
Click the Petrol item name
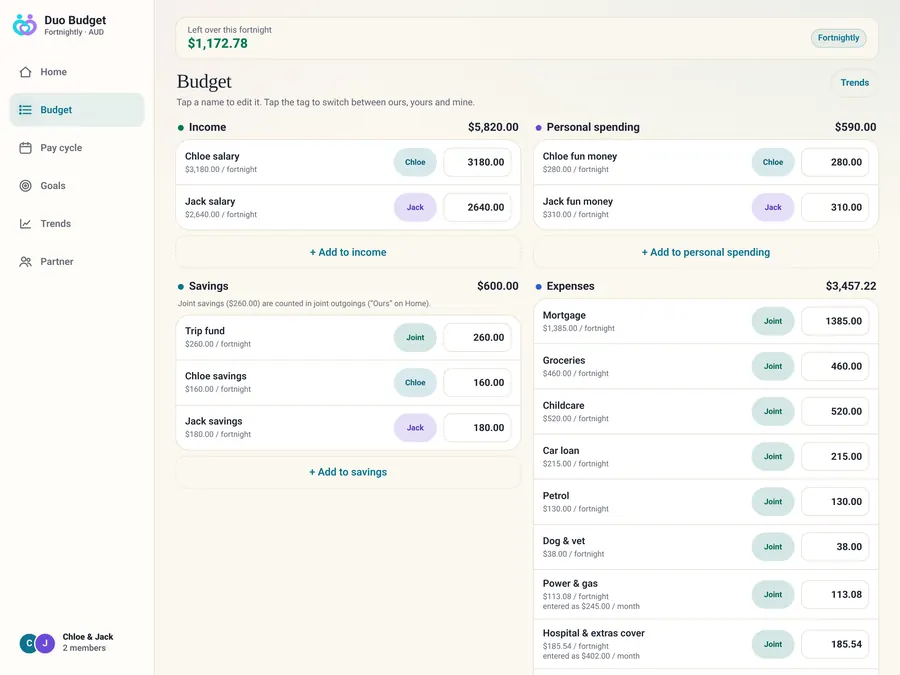pos(556,496)
